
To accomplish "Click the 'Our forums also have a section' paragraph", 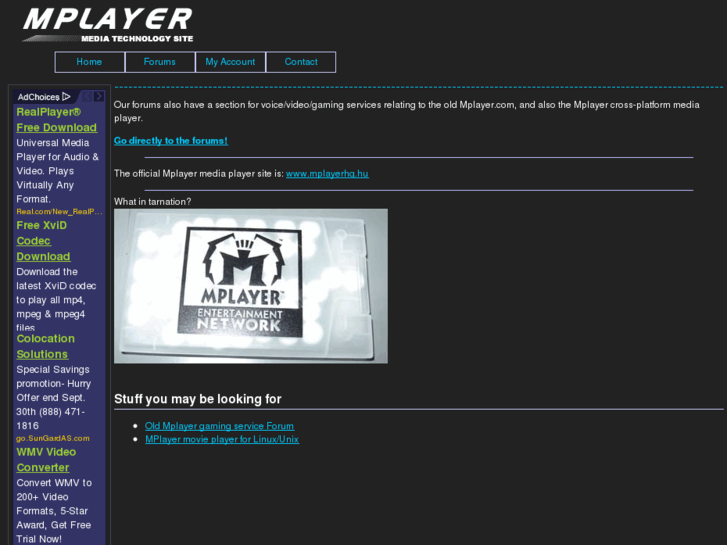I will tap(407, 111).
